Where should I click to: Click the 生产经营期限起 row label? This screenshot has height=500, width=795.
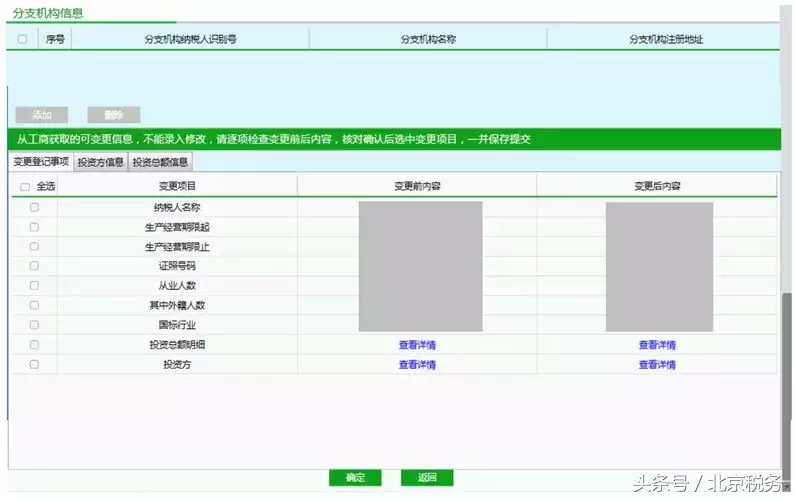tap(177, 227)
